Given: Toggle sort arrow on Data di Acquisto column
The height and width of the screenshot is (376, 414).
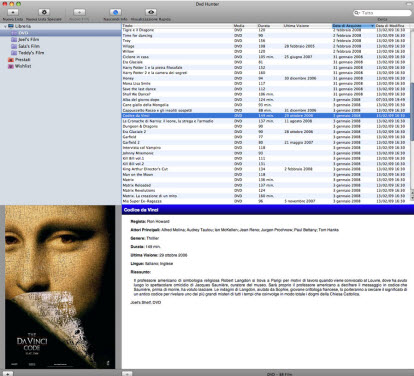Looking at the screenshot, I should pos(372,26).
